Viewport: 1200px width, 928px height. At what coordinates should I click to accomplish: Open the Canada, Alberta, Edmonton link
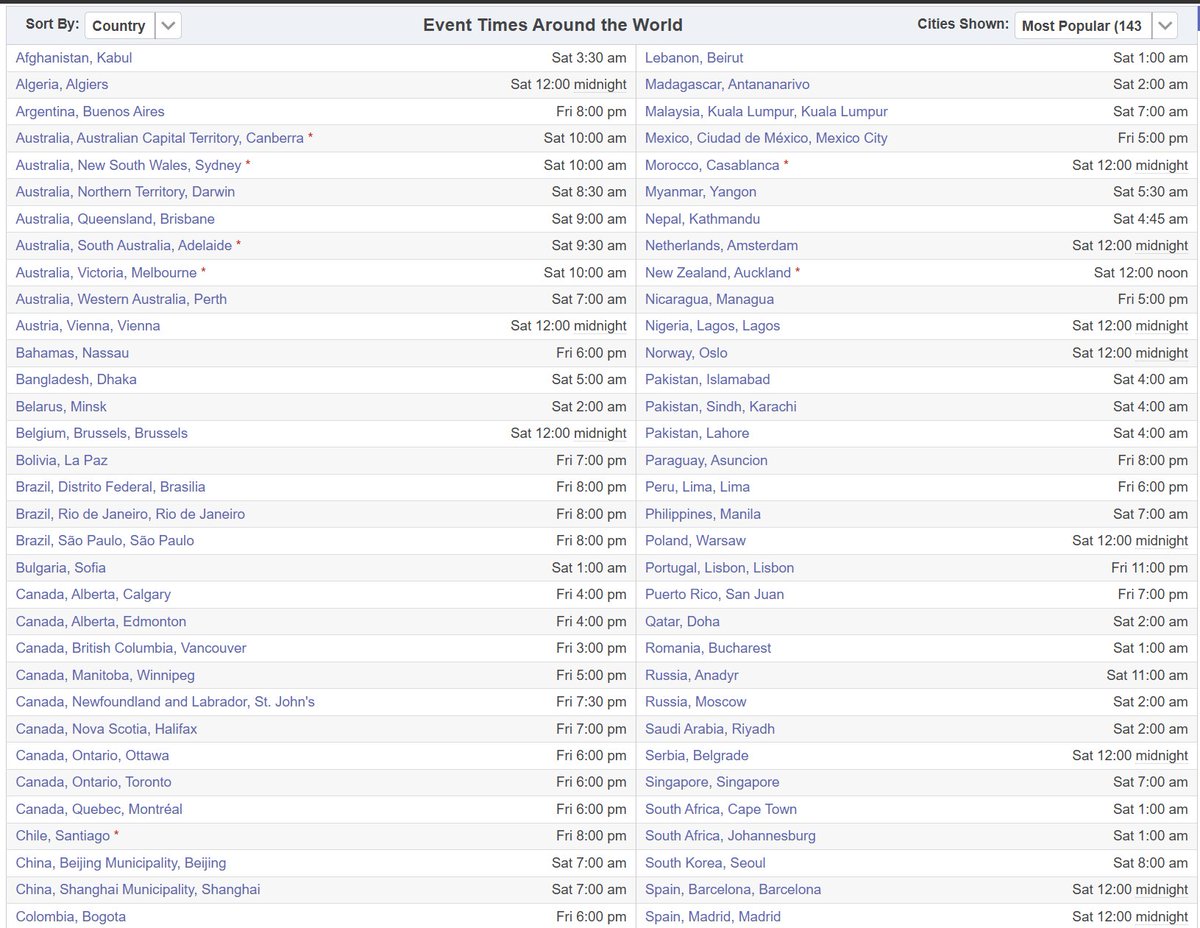(101, 622)
